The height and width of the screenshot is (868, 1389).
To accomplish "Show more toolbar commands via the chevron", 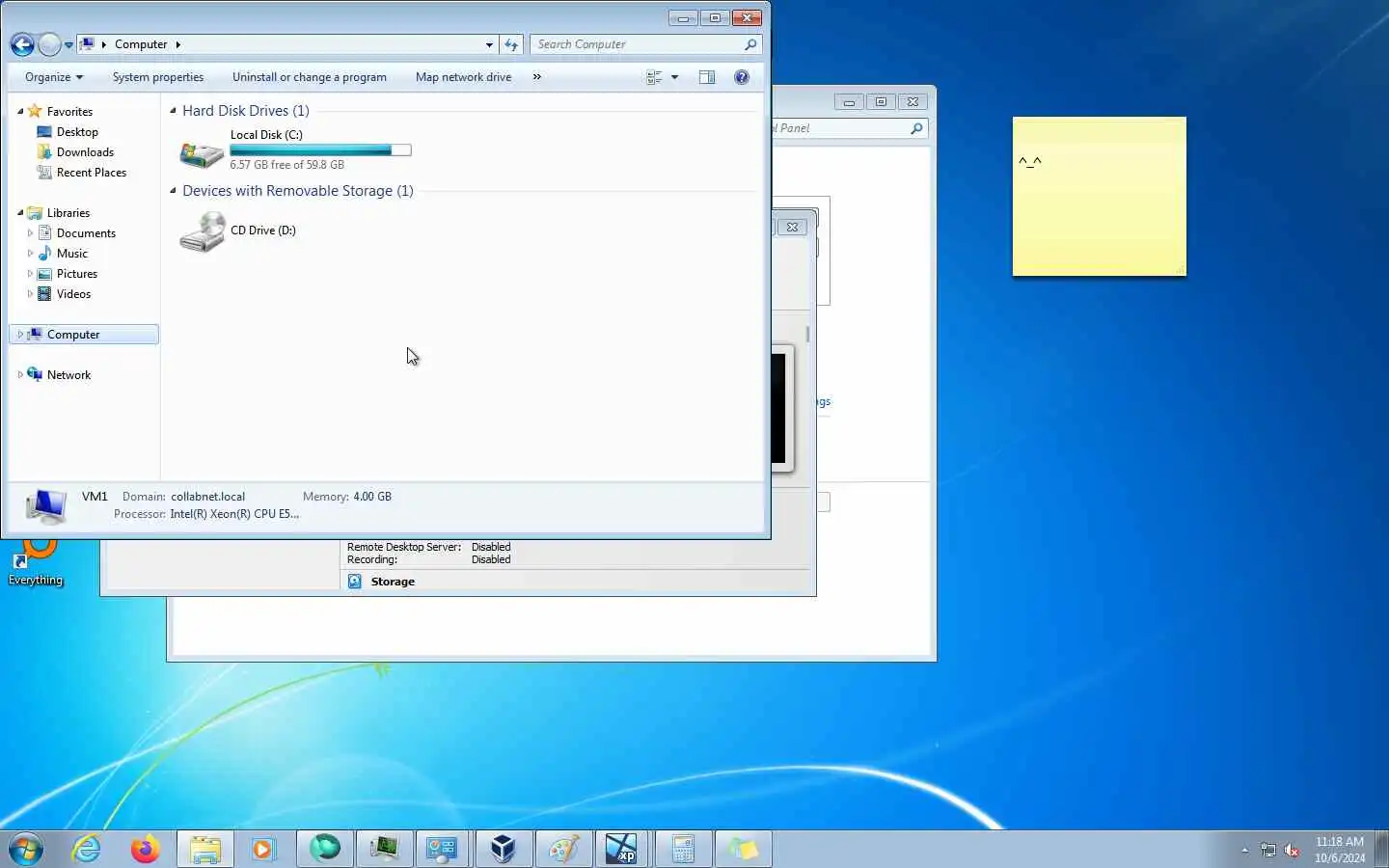I will point(537,77).
